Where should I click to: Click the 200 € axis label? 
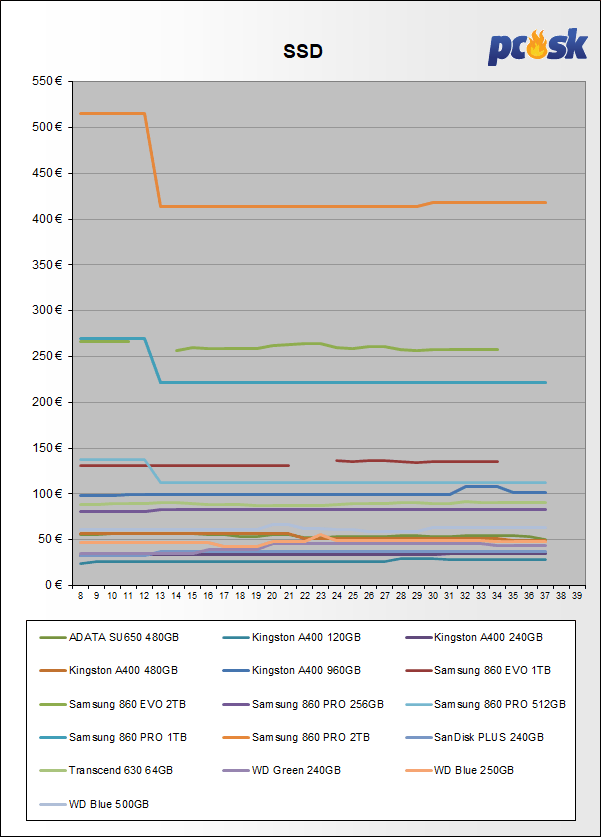point(47,402)
